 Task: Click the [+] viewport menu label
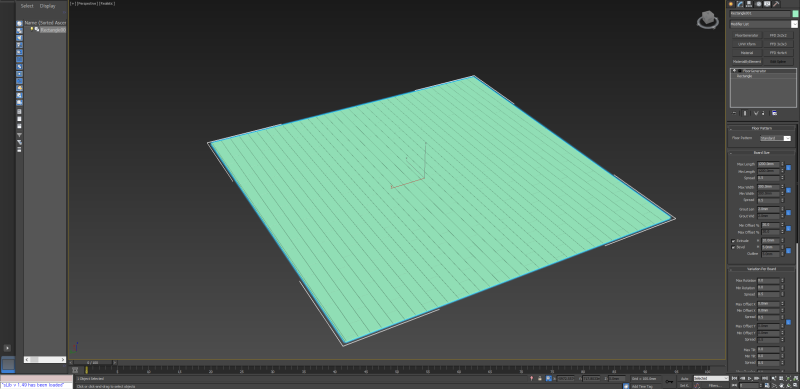pos(73,4)
